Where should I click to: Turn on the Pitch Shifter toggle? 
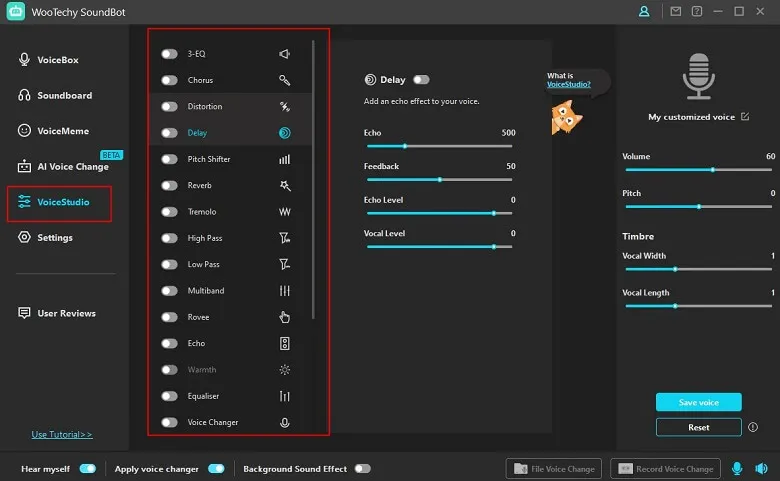pos(169,159)
